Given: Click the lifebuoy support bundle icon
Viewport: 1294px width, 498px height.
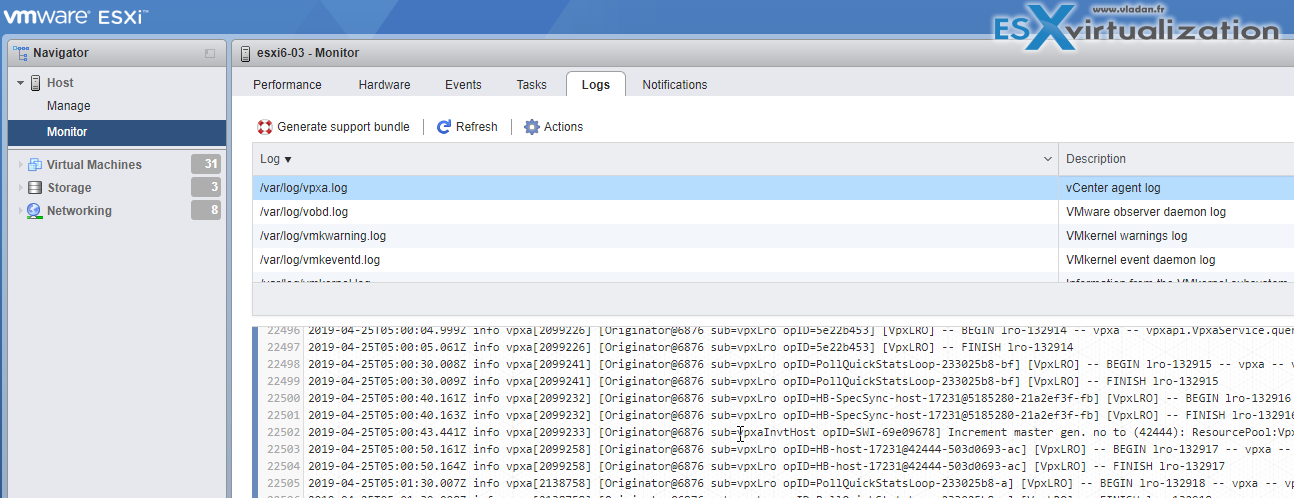Looking at the screenshot, I should pyautogui.click(x=265, y=127).
